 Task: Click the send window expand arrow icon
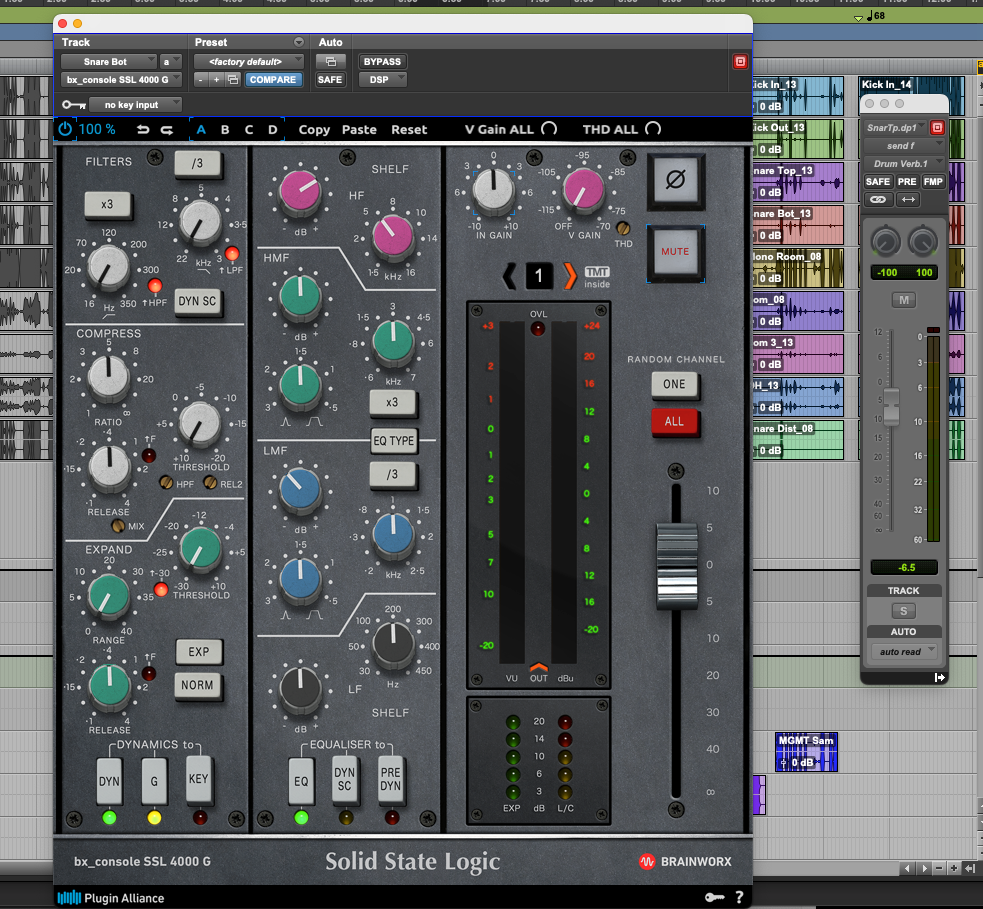pos(939,677)
